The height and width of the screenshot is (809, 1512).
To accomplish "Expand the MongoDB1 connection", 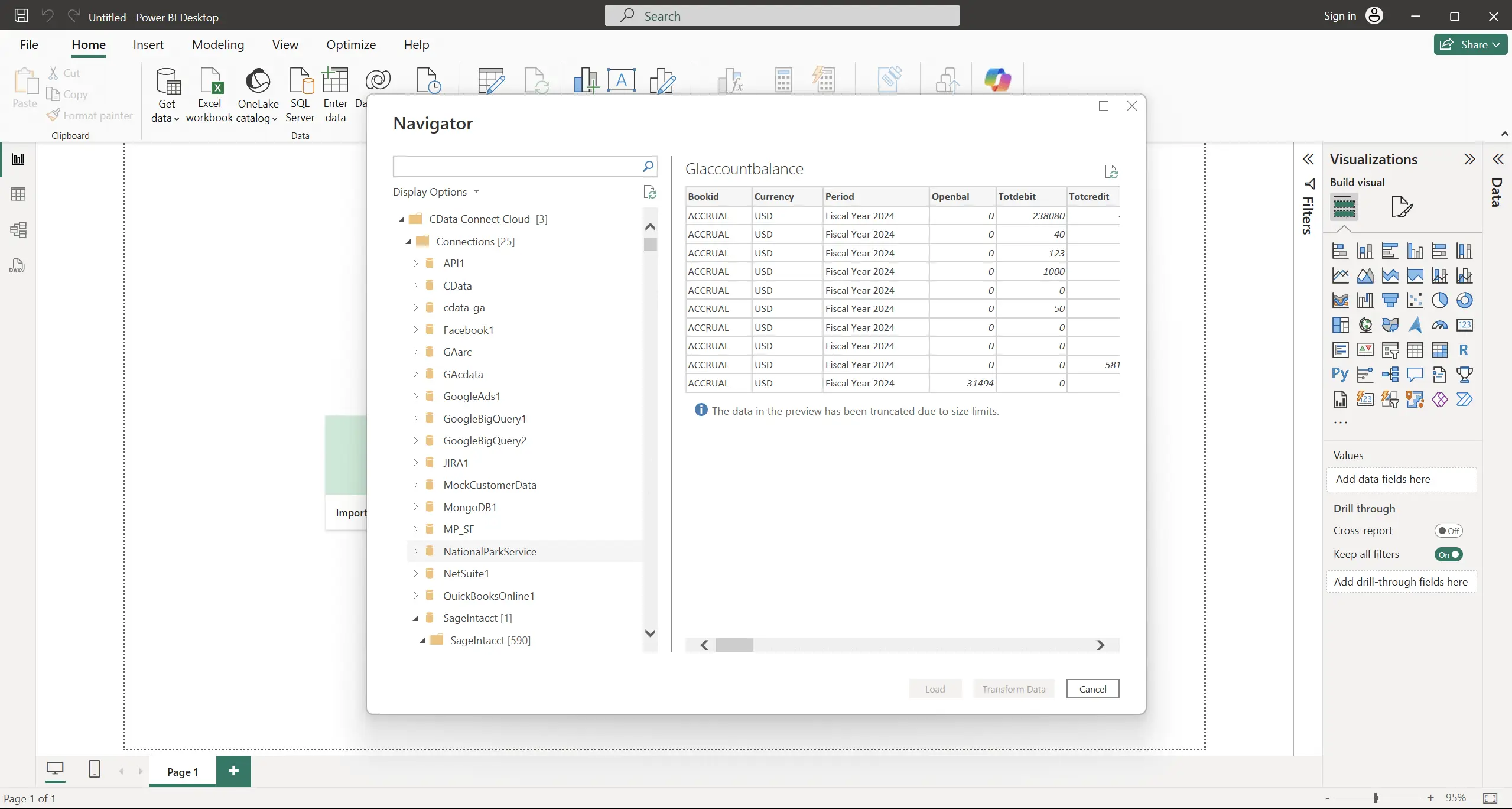I will (x=416, y=506).
